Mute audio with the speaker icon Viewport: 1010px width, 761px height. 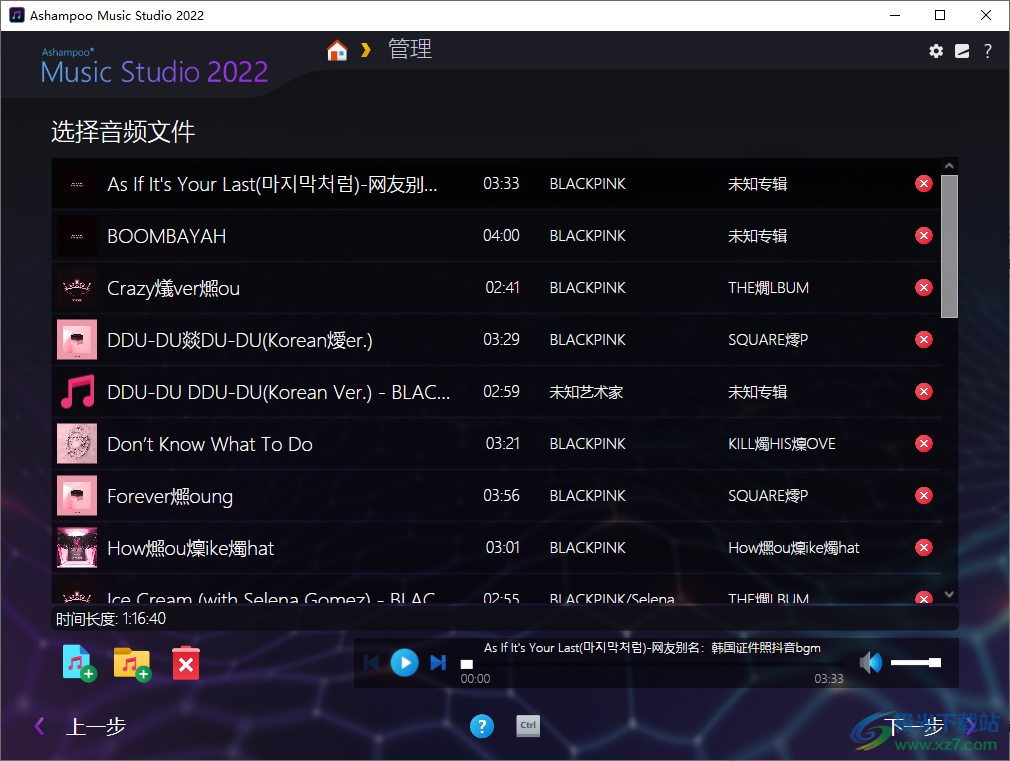pos(871,662)
